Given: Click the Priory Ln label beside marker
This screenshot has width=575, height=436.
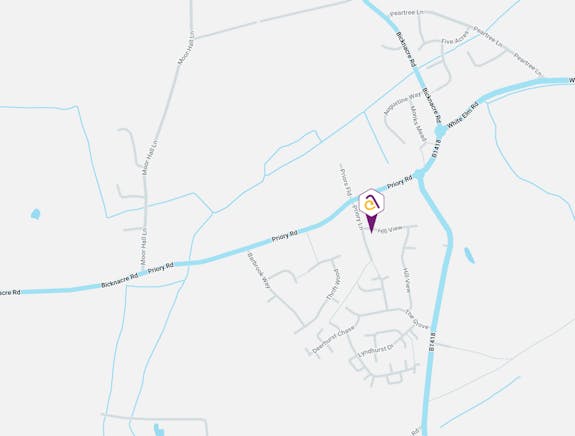Looking at the screenshot, I should [x=358, y=217].
